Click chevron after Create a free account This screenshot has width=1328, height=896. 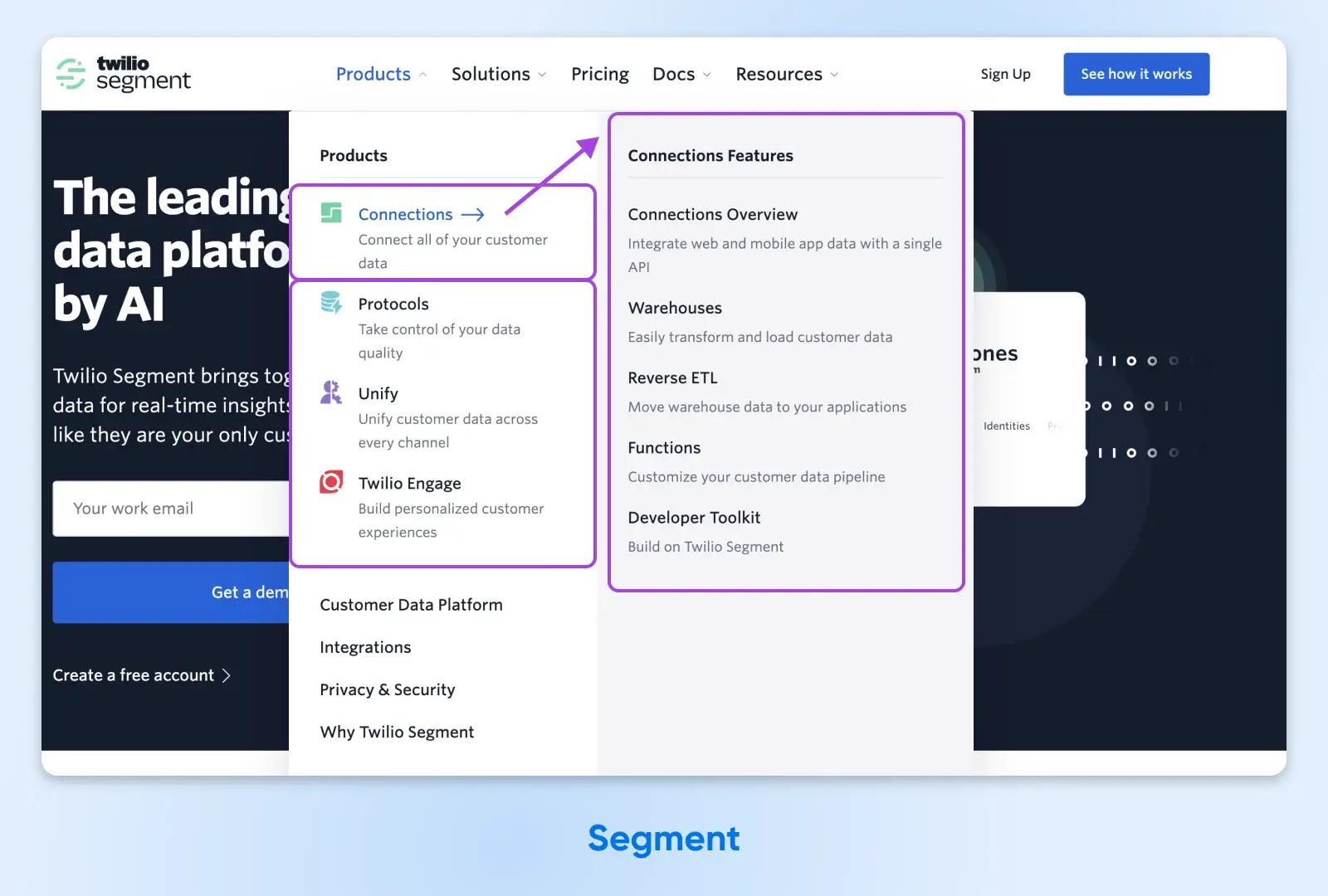coord(226,675)
